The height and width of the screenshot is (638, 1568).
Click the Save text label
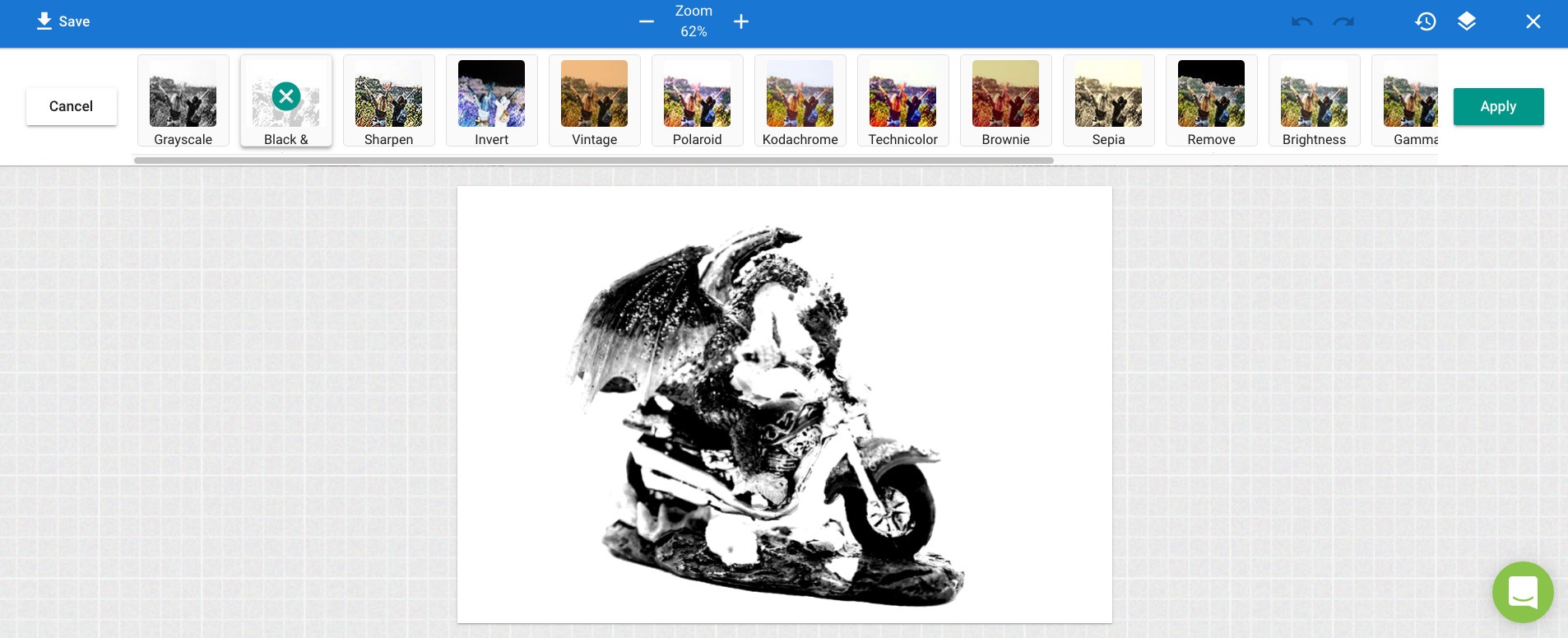point(74,21)
